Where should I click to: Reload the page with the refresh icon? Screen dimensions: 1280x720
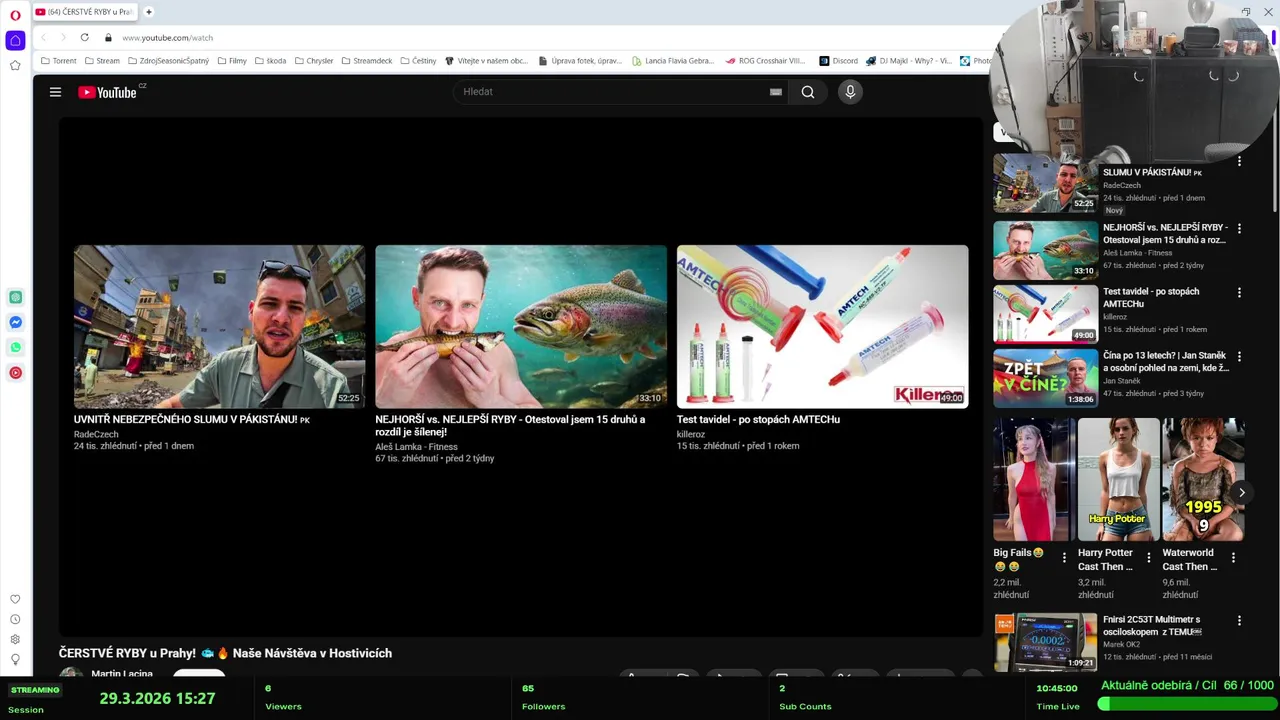point(84,37)
